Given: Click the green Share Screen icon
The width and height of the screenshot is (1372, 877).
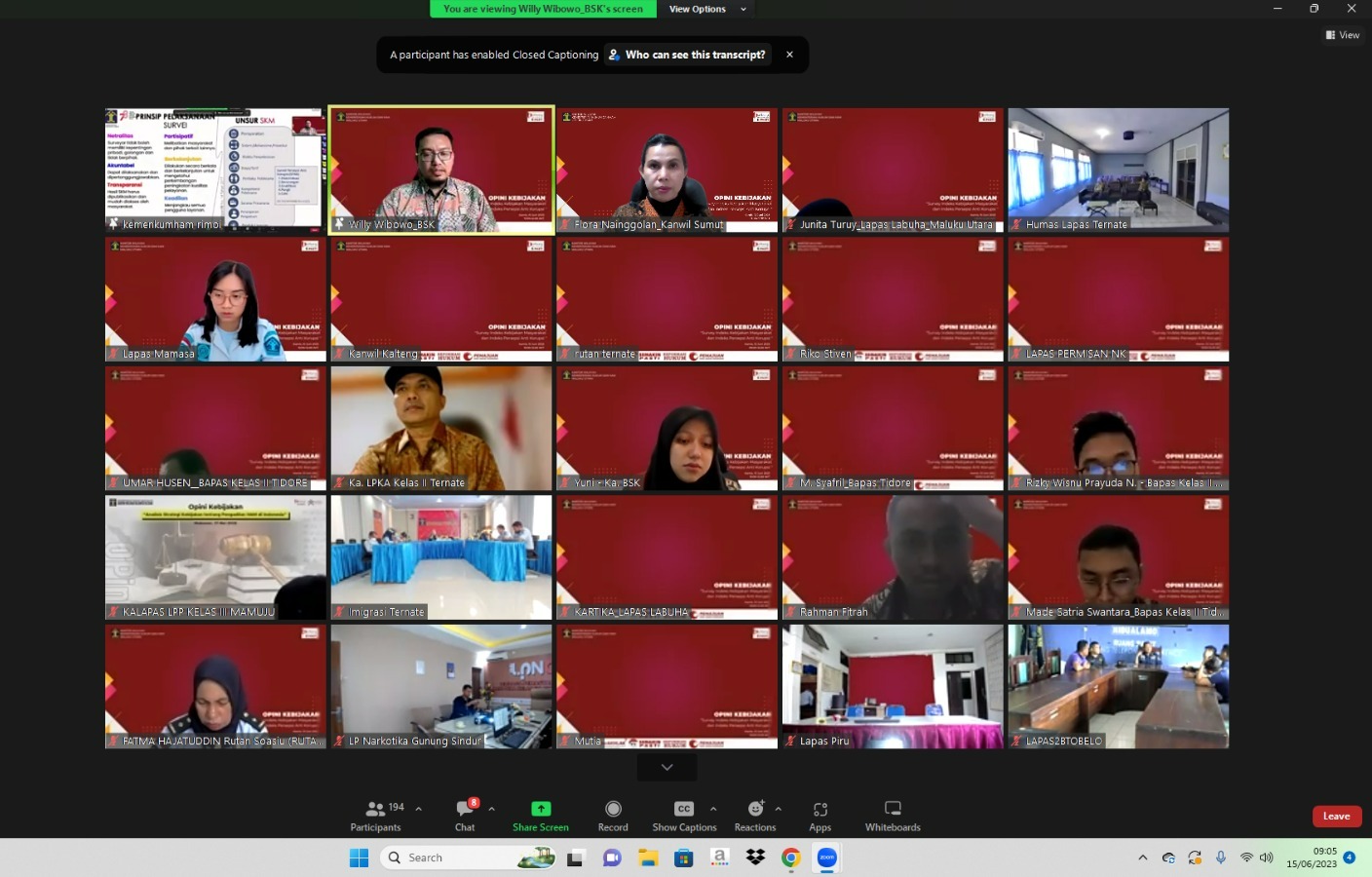Looking at the screenshot, I should pos(541,809).
